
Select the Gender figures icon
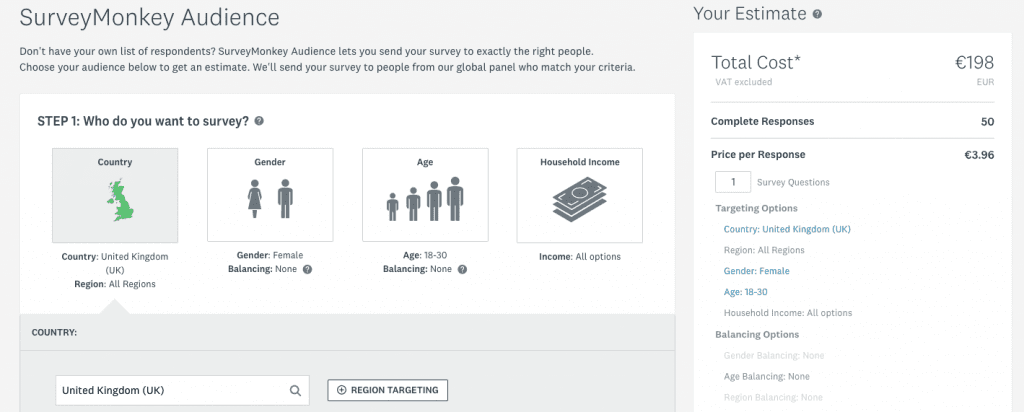[270, 198]
